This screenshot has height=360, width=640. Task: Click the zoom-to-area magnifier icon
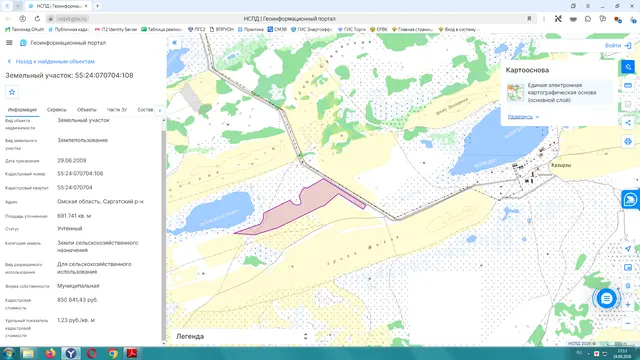click(628, 286)
